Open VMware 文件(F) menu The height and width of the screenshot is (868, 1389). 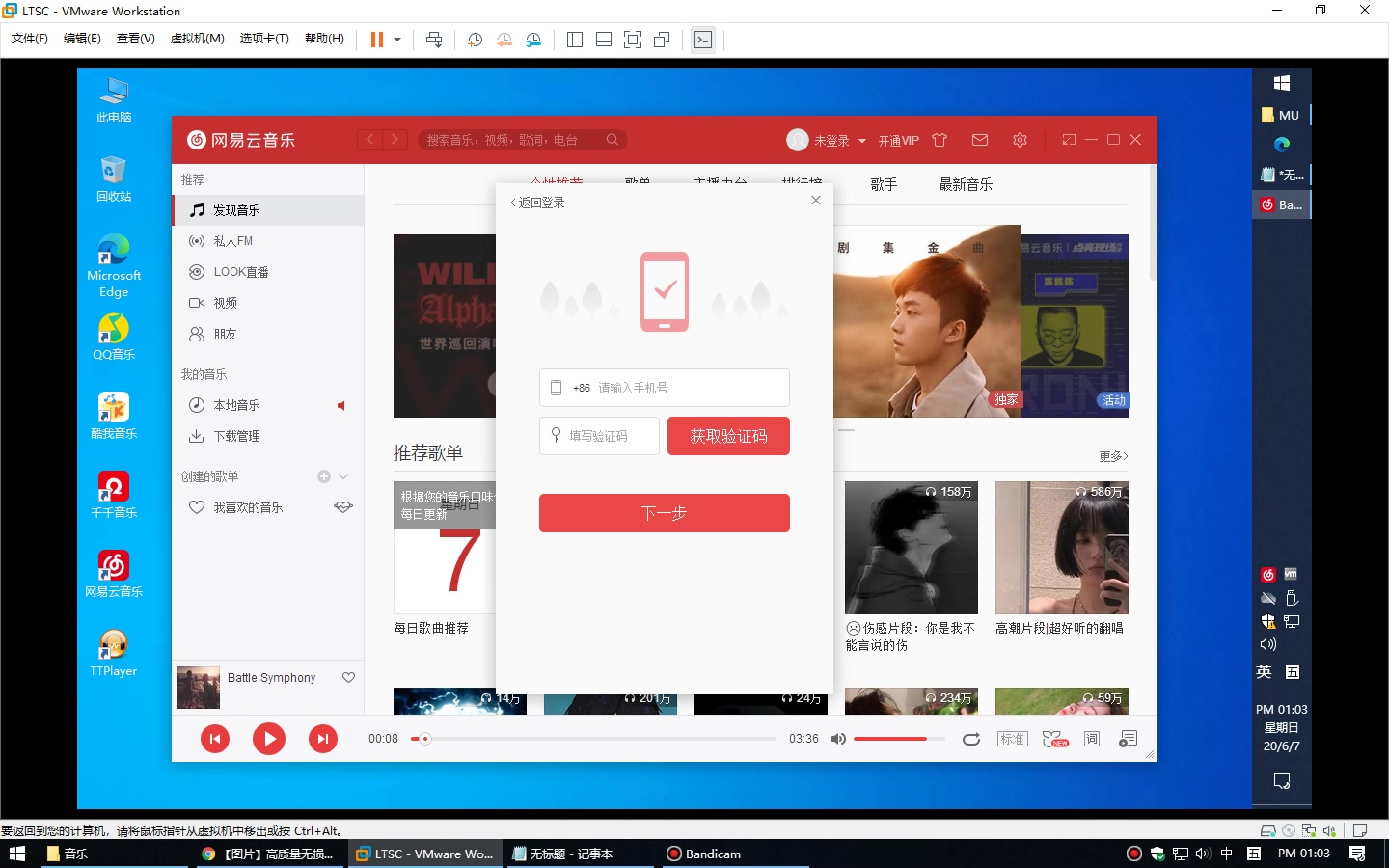click(29, 39)
